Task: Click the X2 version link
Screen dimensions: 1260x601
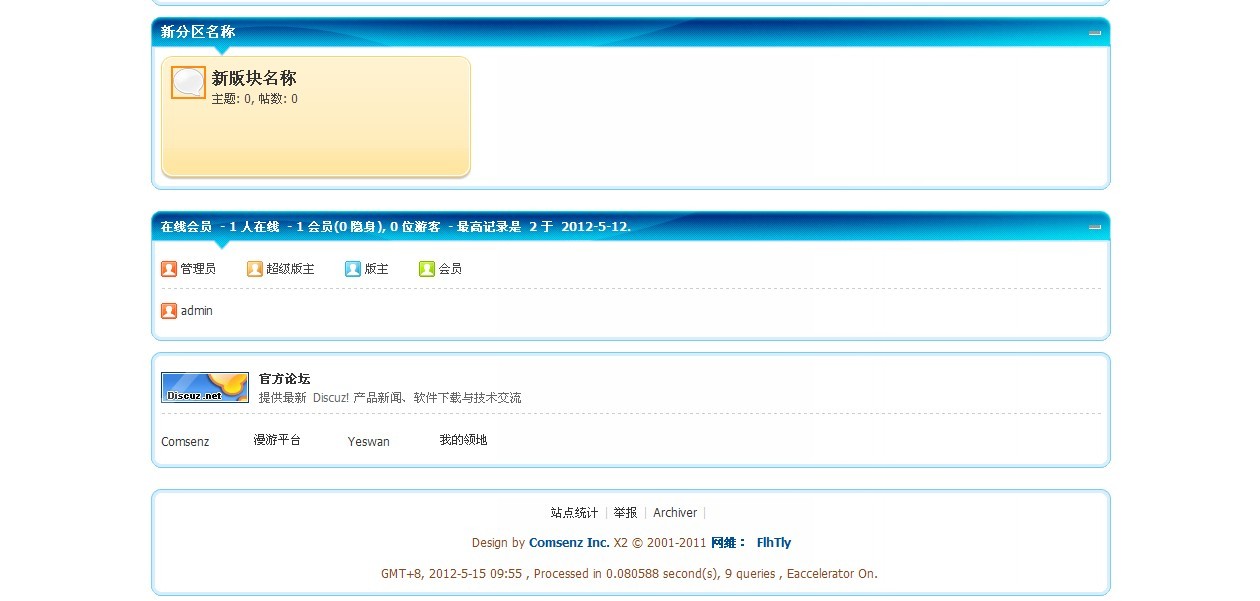Action: [x=621, y=543]
